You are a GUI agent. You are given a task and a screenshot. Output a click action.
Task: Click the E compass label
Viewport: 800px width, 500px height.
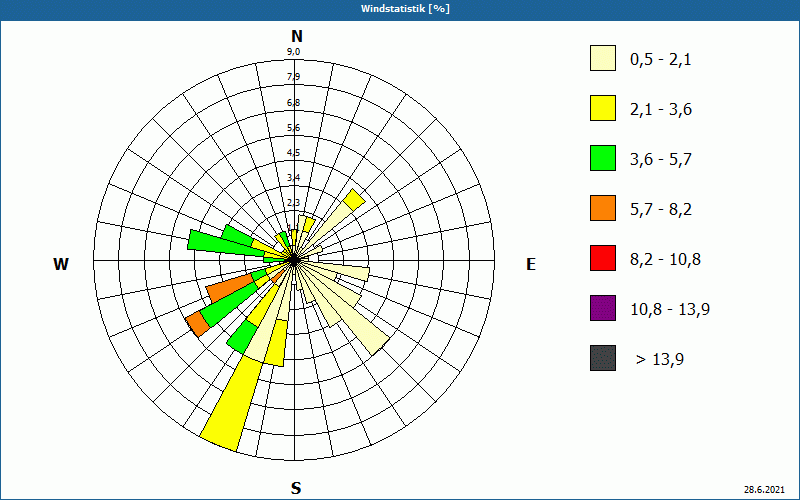(x=531, y=264)
